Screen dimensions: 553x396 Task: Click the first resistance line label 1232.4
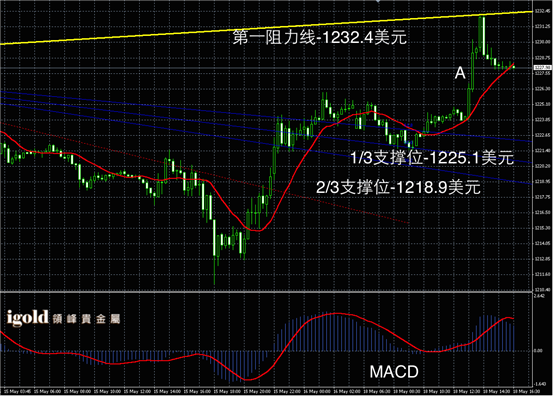[320, 37]
